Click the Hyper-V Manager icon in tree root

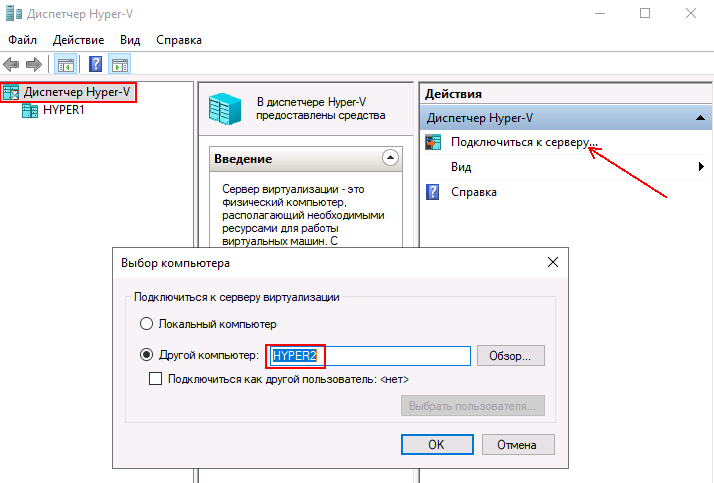[x=11, y=92]
